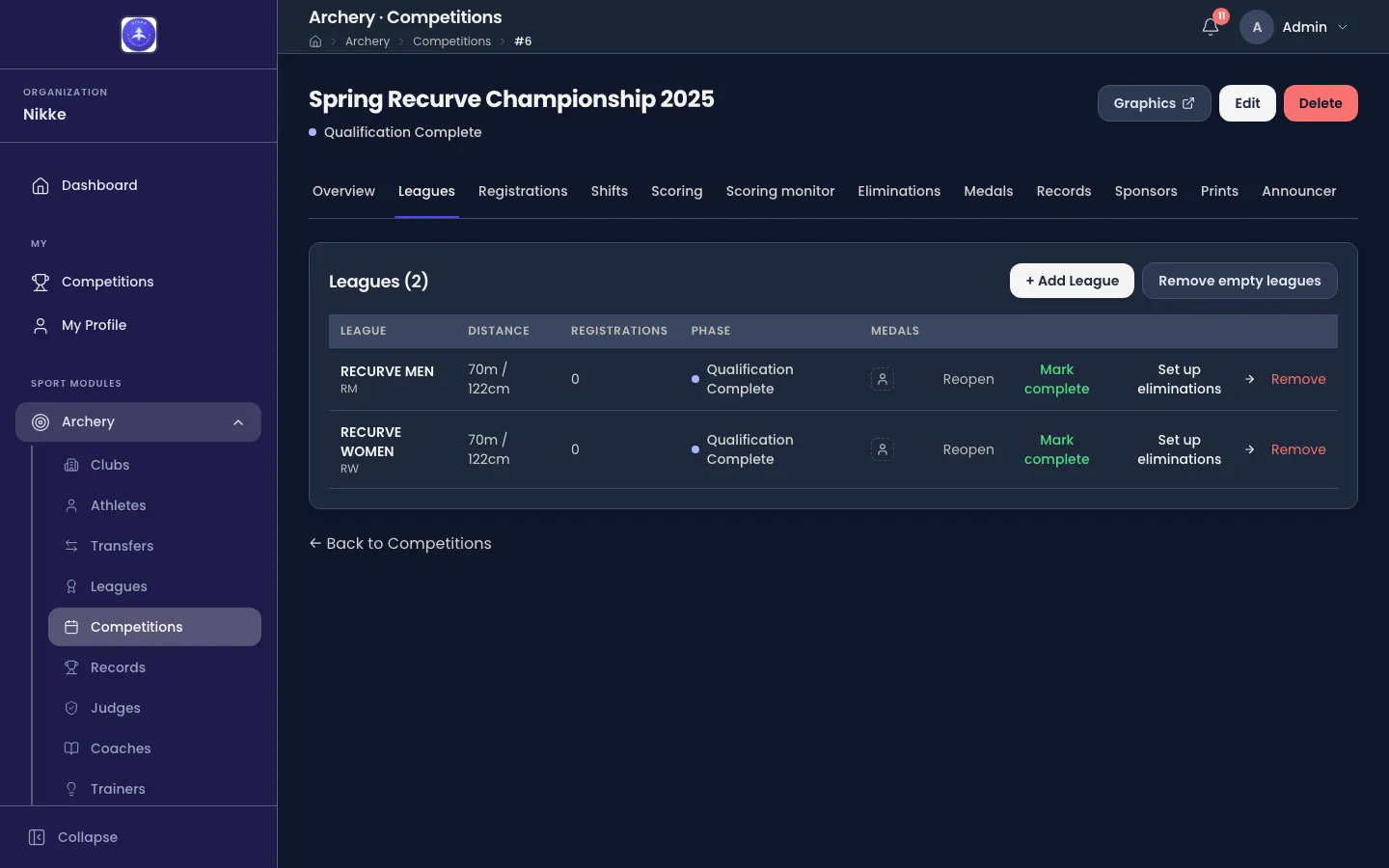The image size is (1389, 868).
Task: Click the Clubs building icon
Action: [71, 465]
